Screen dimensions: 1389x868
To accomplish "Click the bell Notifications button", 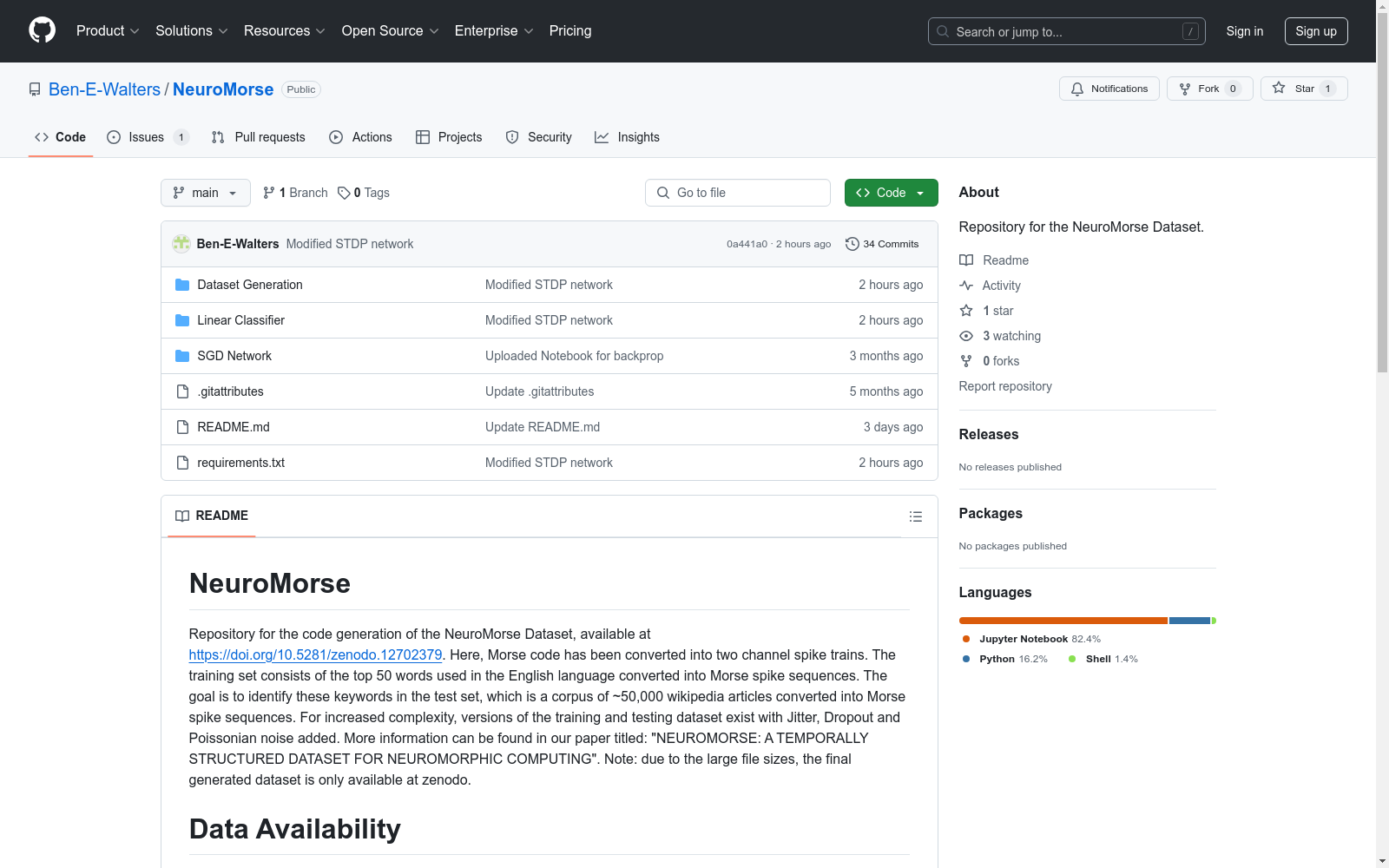I will click(x=1109, y=89).
